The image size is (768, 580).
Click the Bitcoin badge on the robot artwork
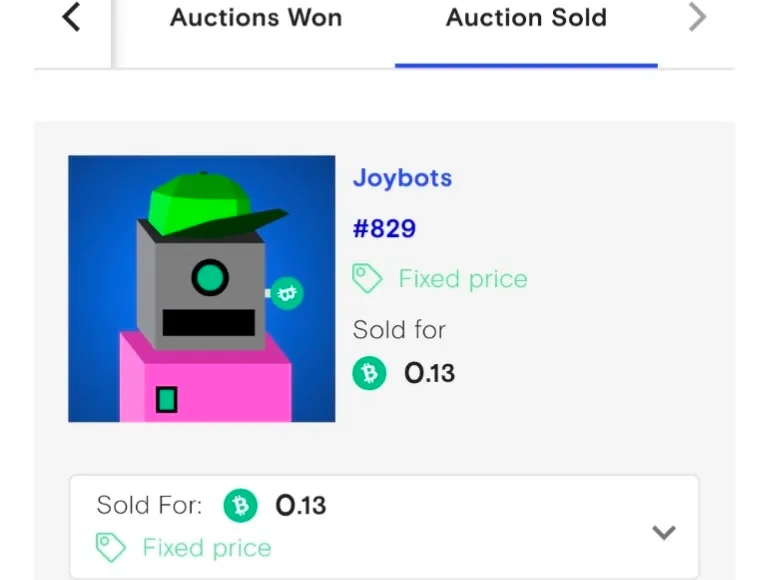point(287,293)
